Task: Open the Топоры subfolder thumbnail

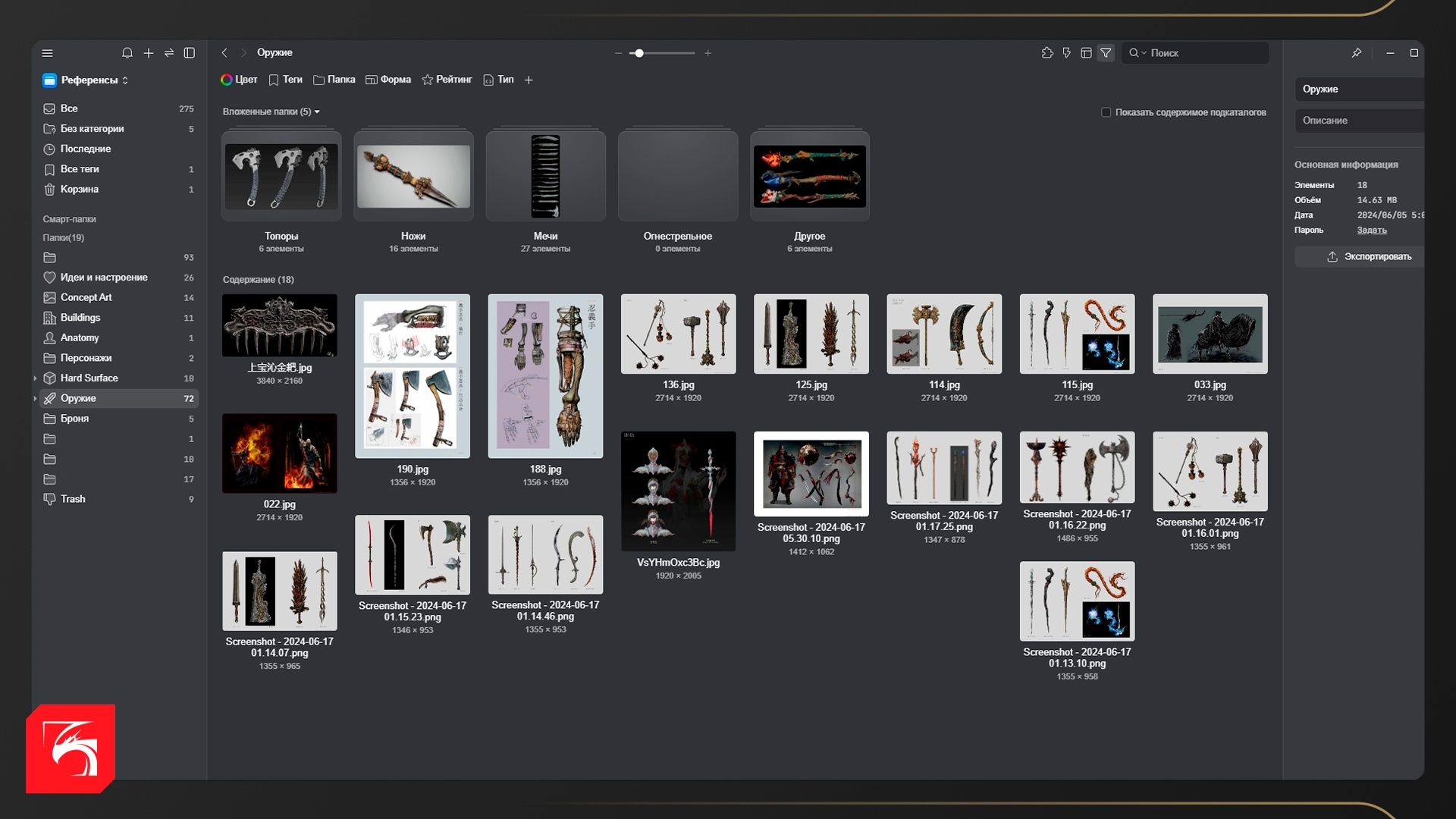Action: [281, 177]
